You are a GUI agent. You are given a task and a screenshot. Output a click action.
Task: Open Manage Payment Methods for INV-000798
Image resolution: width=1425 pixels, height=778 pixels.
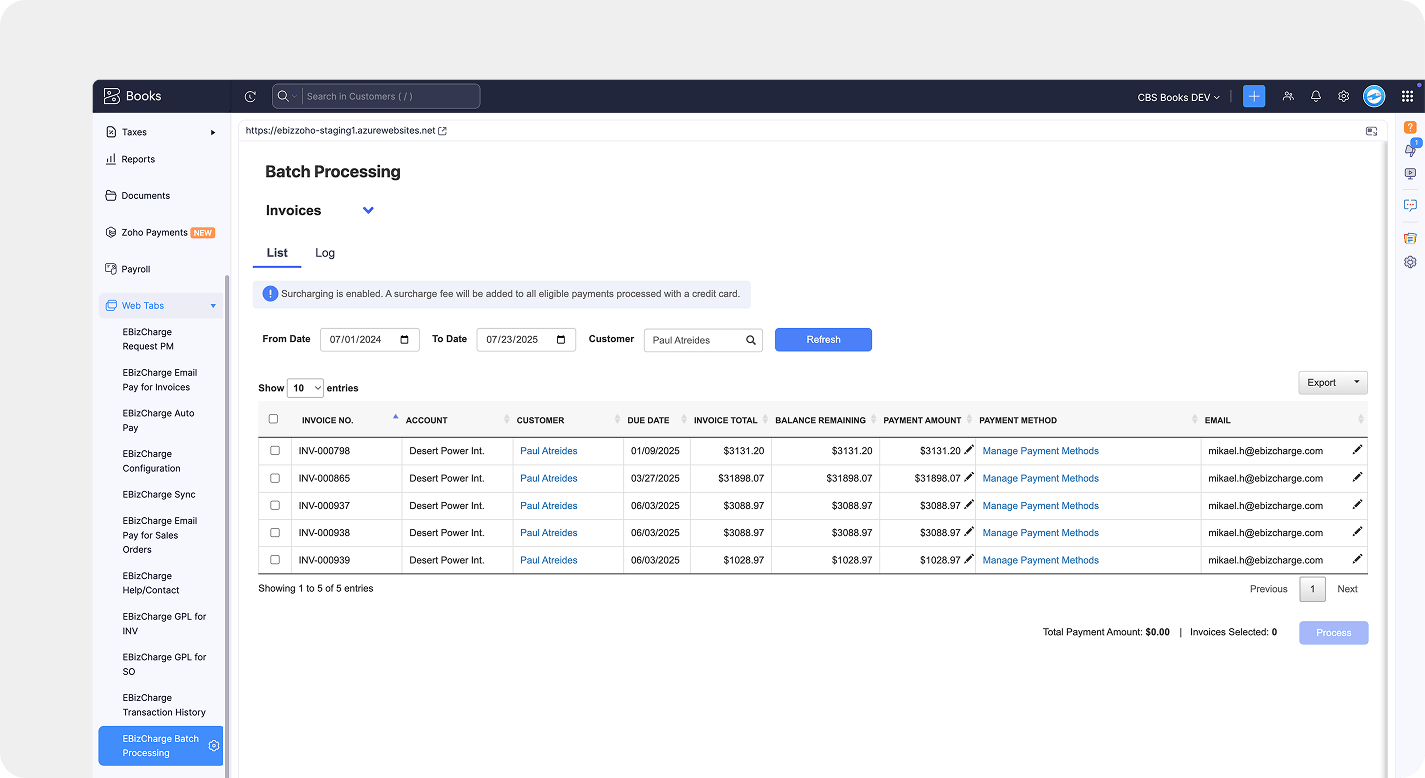coord(1040,451)
